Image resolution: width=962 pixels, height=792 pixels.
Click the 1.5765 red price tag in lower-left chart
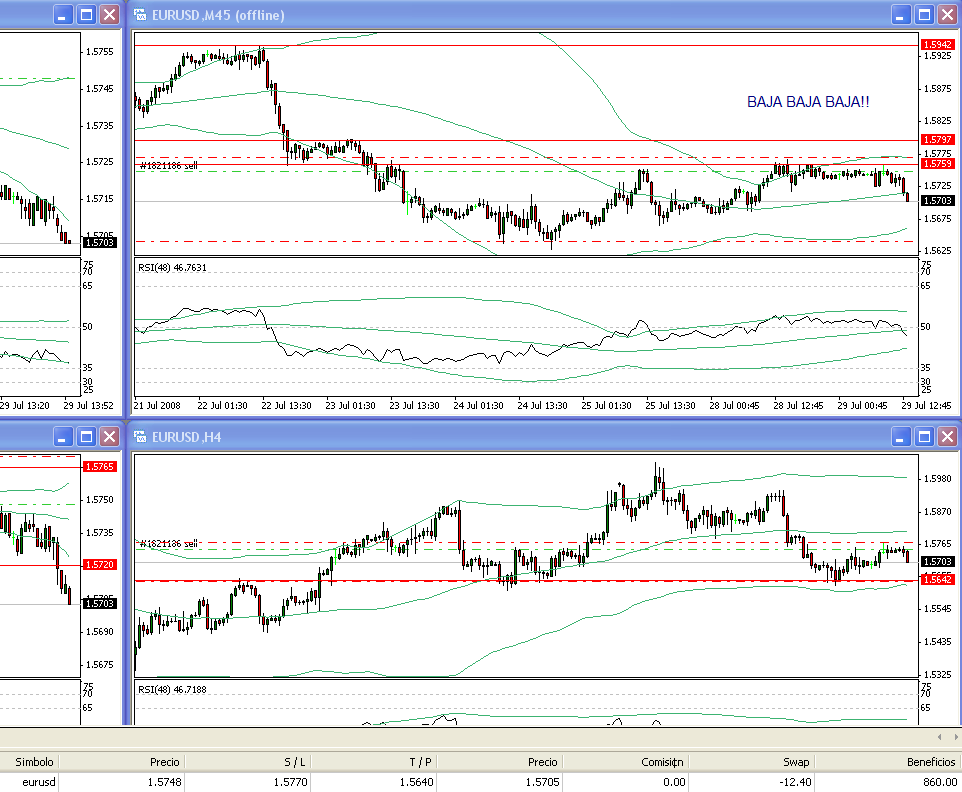[x=99, y=466]
